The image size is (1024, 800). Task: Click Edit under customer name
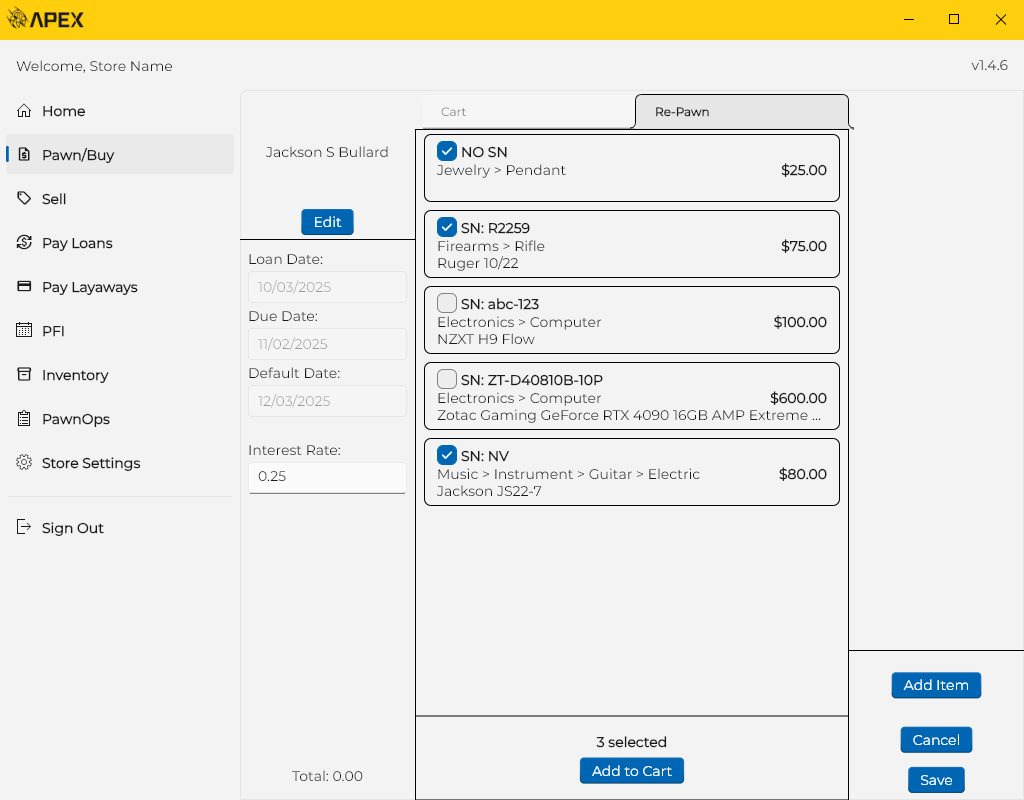327,222
